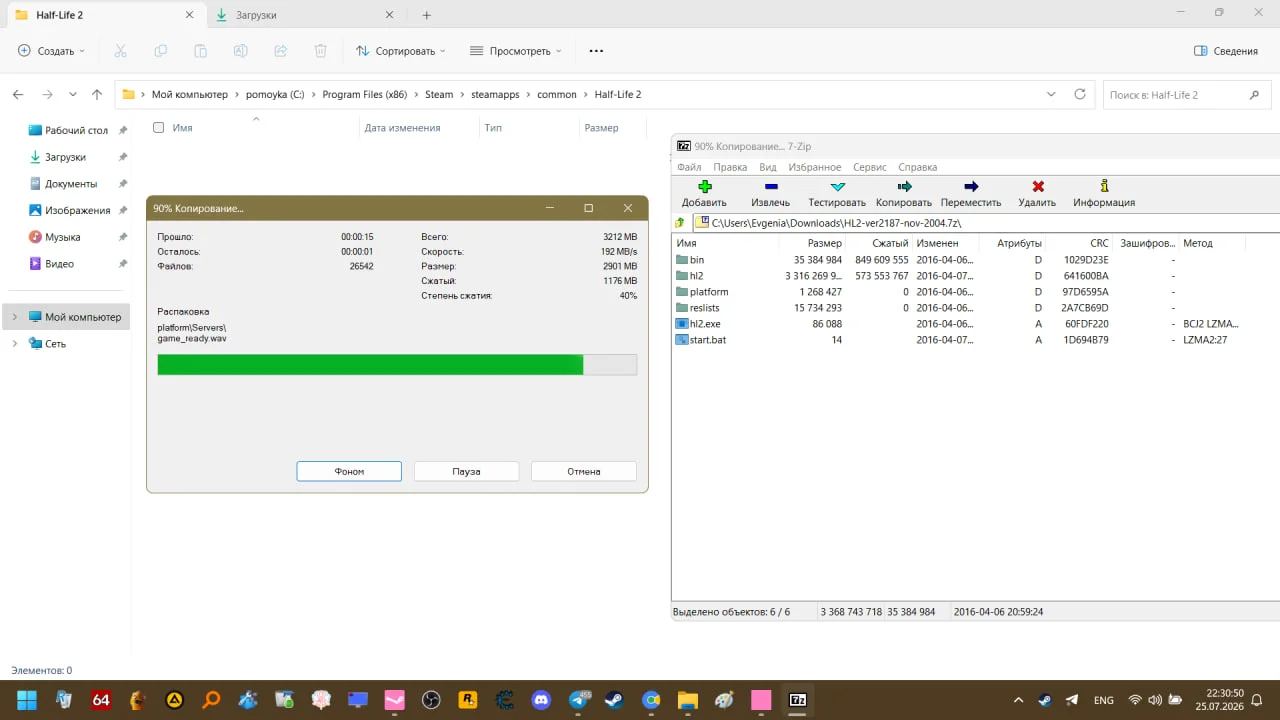Click the Копировать (Copy) icon in 7-Zip
This screenshot has height=720, width=1280.
point(904,187)
